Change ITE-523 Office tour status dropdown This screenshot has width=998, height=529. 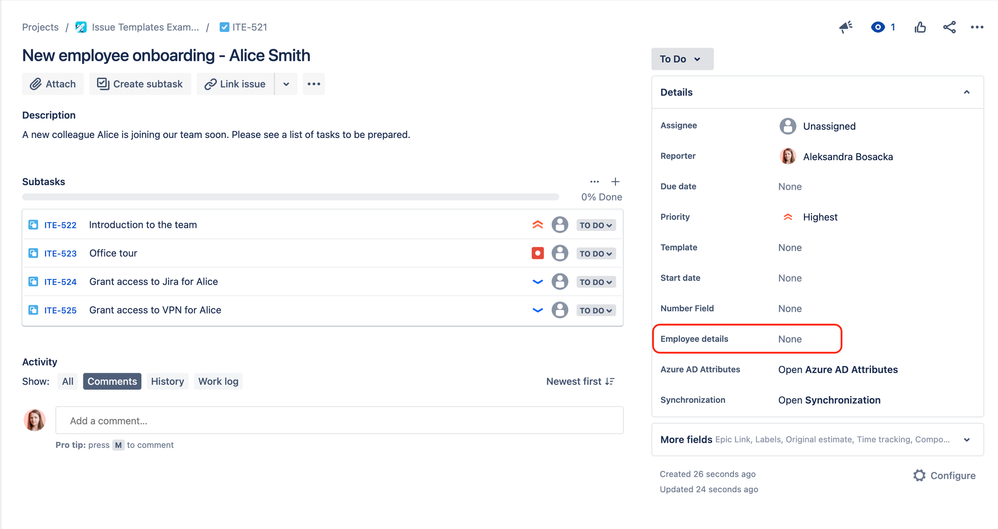[x=596, y=253]
